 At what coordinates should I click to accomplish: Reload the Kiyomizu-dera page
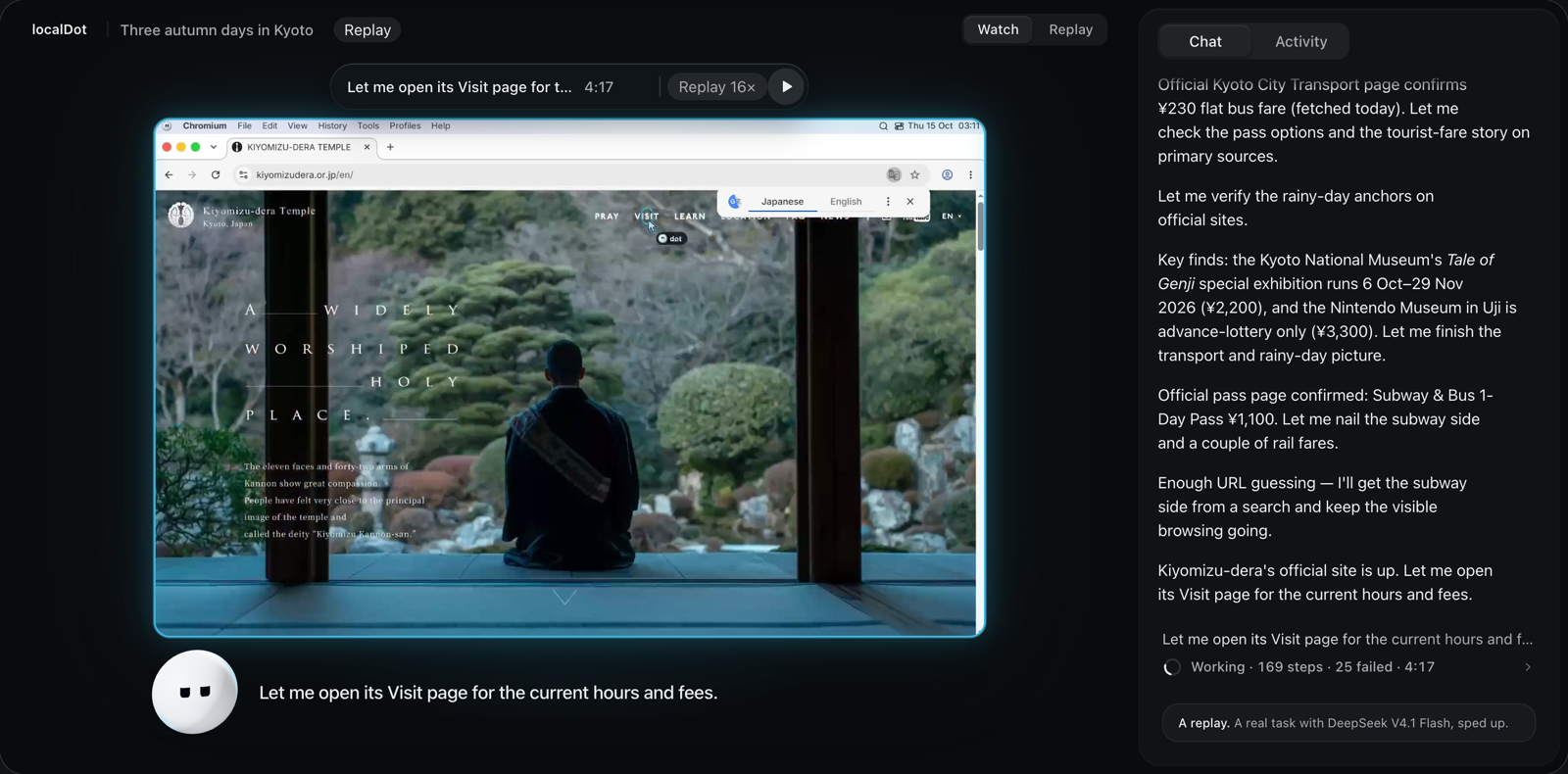[x=216, y=175]
